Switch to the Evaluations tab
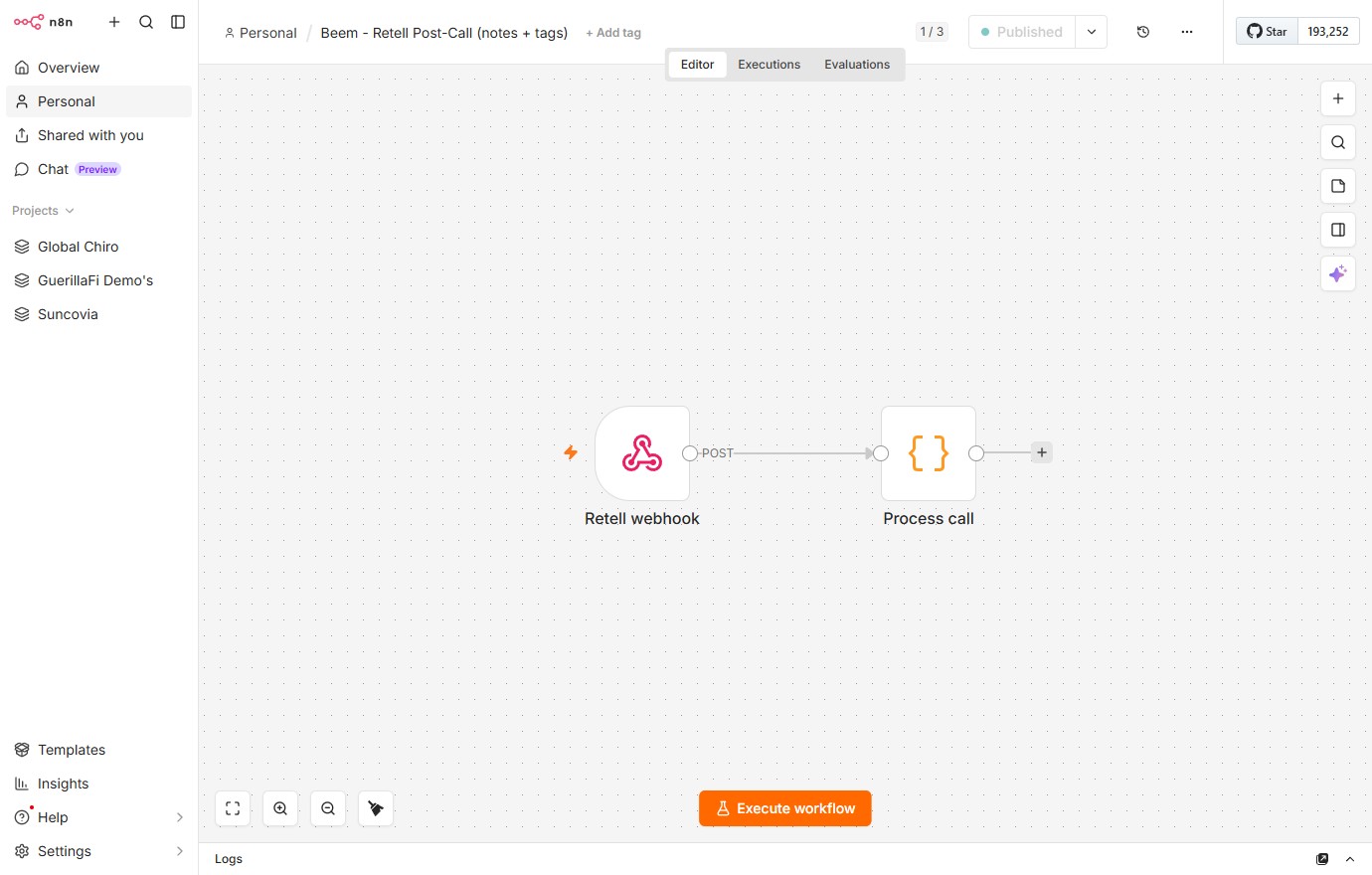 [x=857, y=65]
